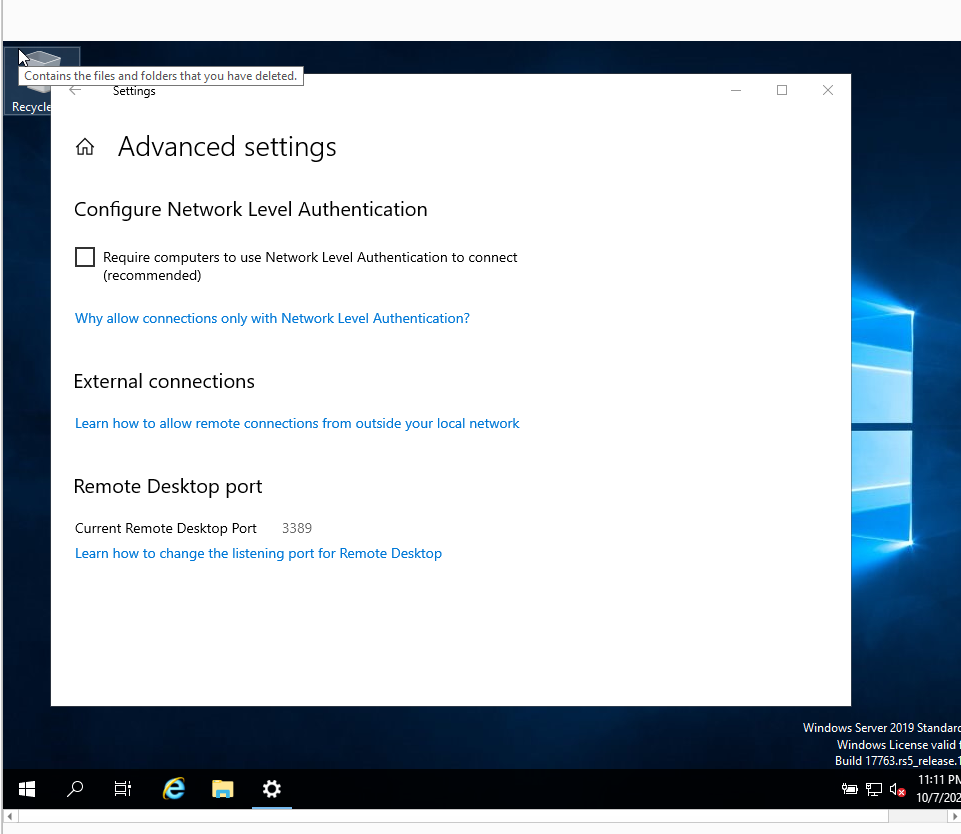
Task: Click the 'Remote Desktop port' heading
Action: tap(168, 487)
